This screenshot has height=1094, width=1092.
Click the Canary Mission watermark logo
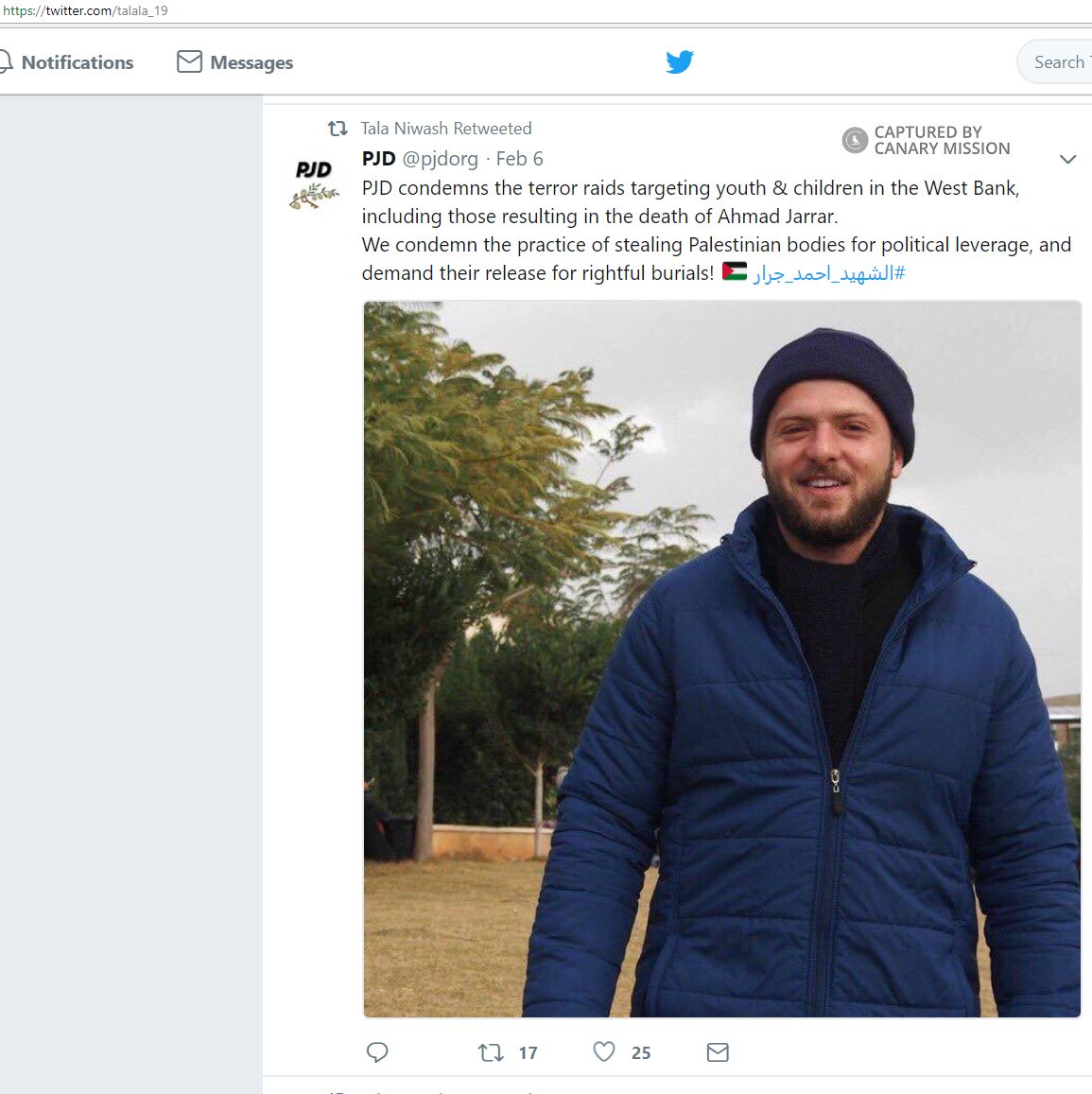(x=855, y=141)
